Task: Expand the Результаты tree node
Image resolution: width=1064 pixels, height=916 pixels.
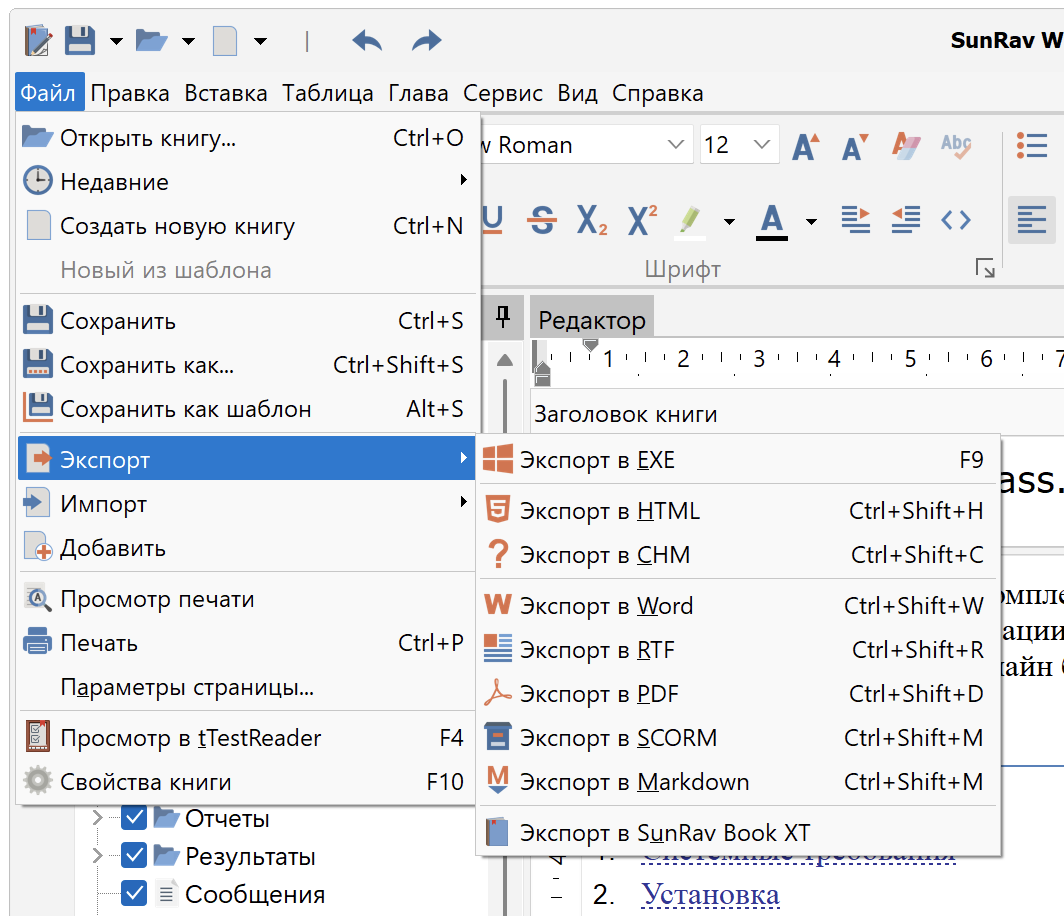Action: pyautogui.click(x=97, y=857)
